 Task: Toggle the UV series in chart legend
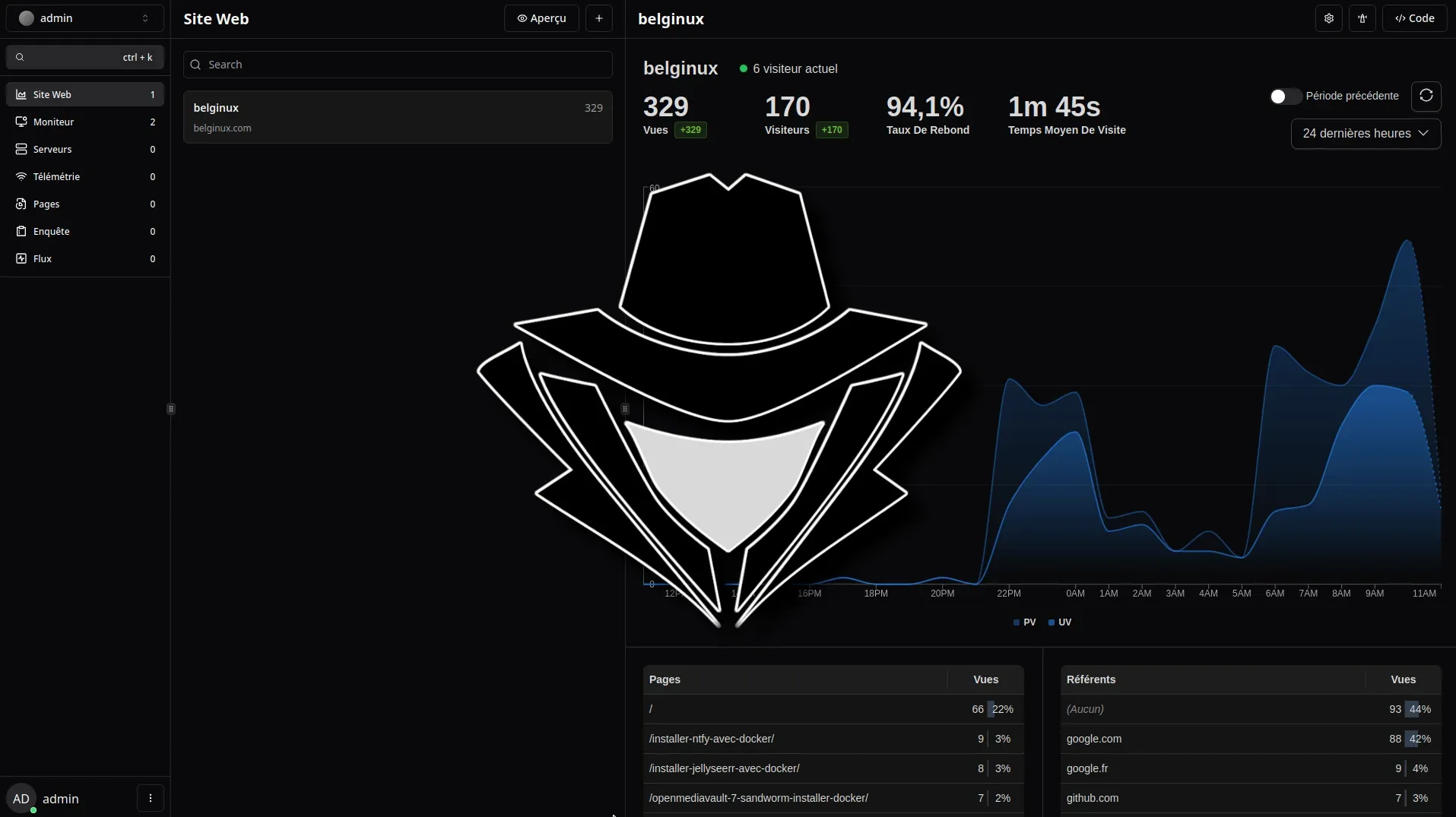[1060, 622]
